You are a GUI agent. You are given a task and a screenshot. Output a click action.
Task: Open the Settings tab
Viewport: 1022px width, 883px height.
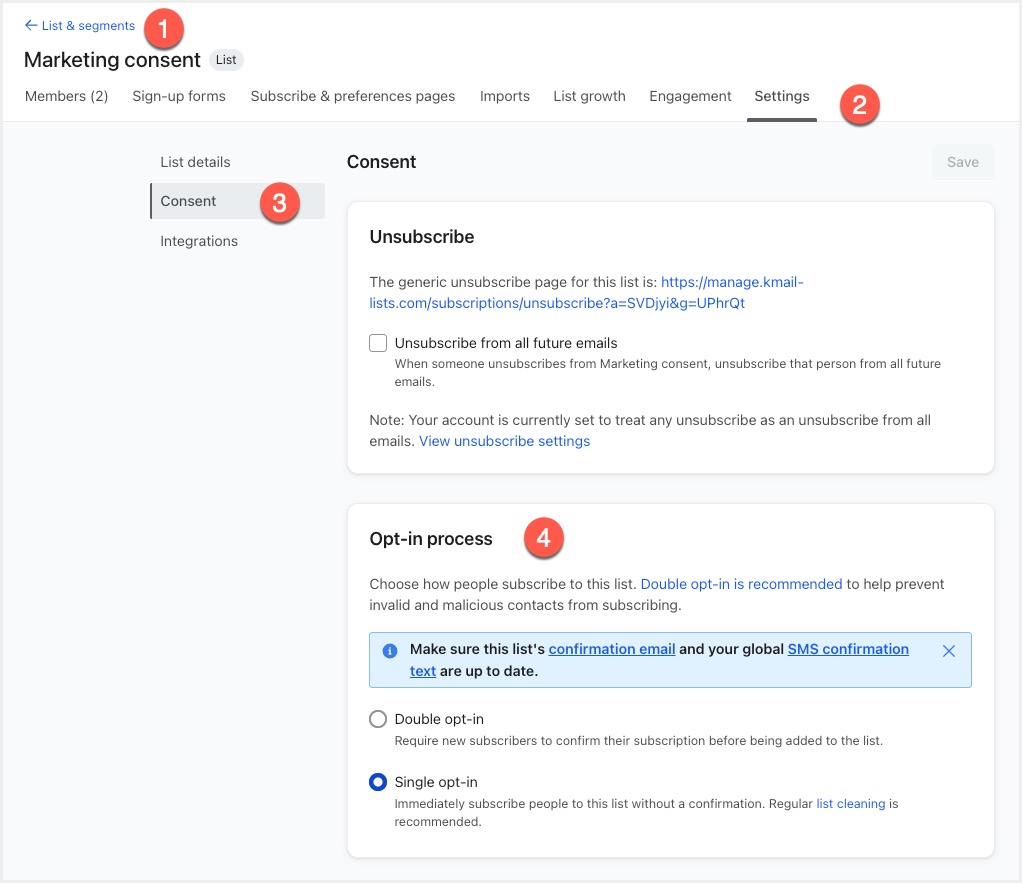[x=782, y=96]
